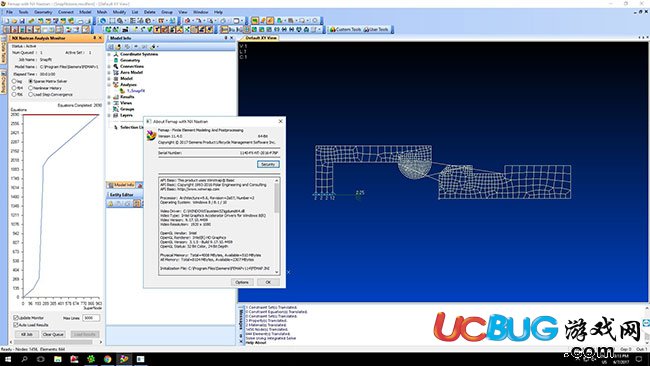Viewport: 650px width, 366px height.
Task: Switch to the Default XY View tab
Action: coord(260,38)
